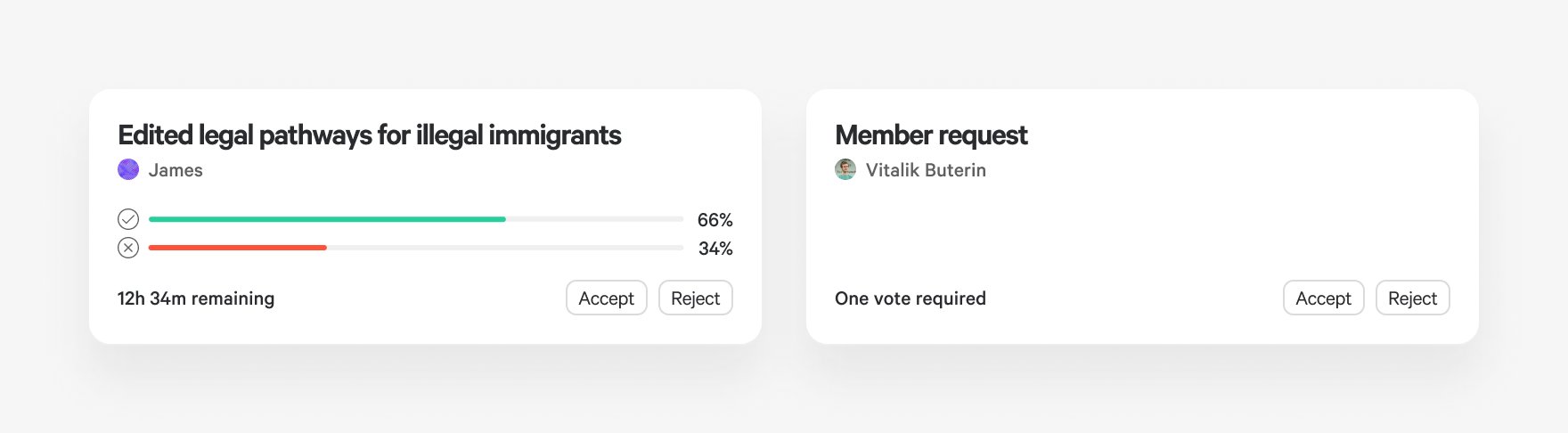The width and height of the screenshot is (1568, 433).
Task: Reject the edited legal pathways proposal
Action: click(x=695, y=298)
